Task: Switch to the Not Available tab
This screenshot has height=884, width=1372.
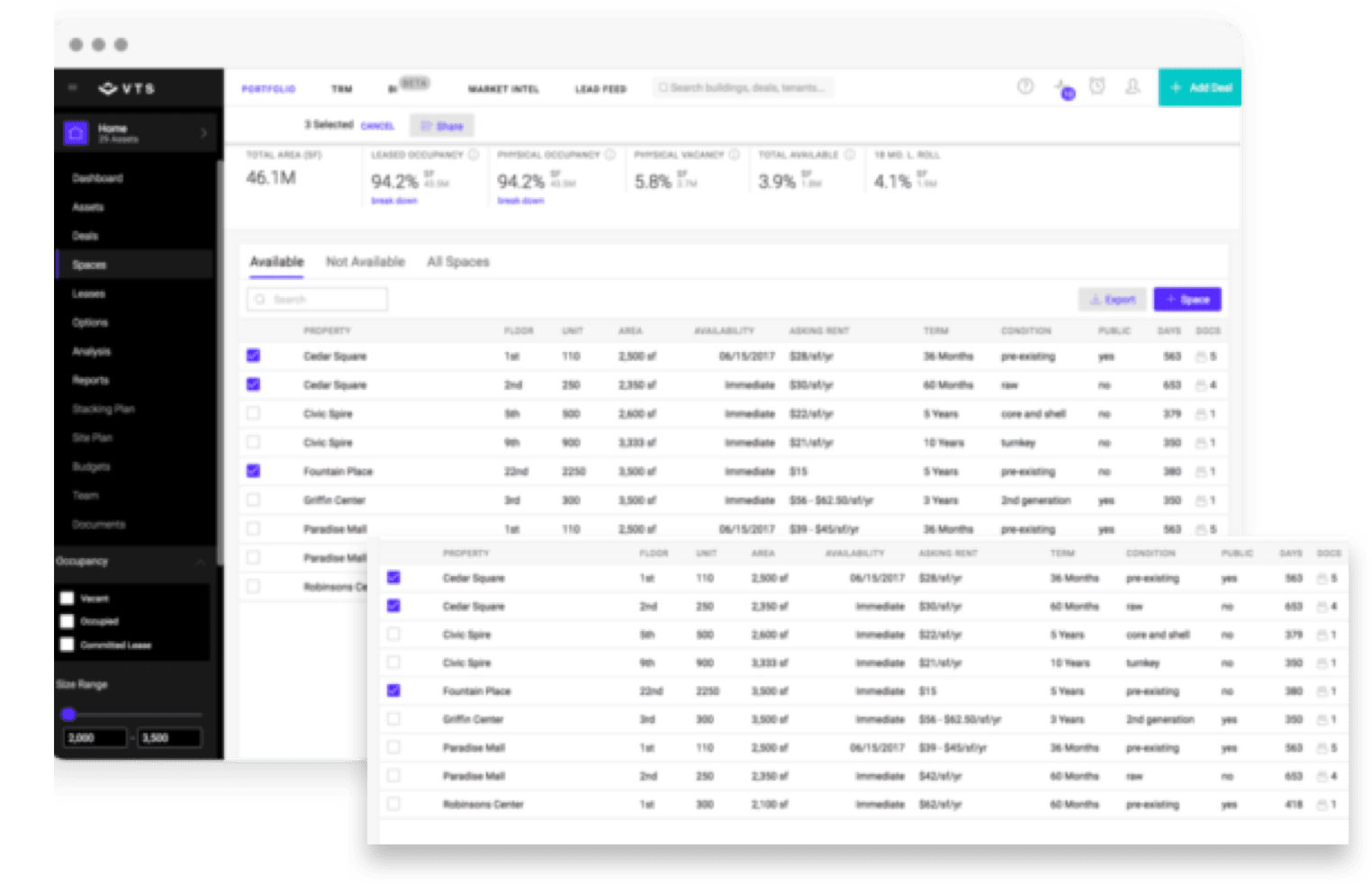Action: pyautogui.click(x=366, y=262)
